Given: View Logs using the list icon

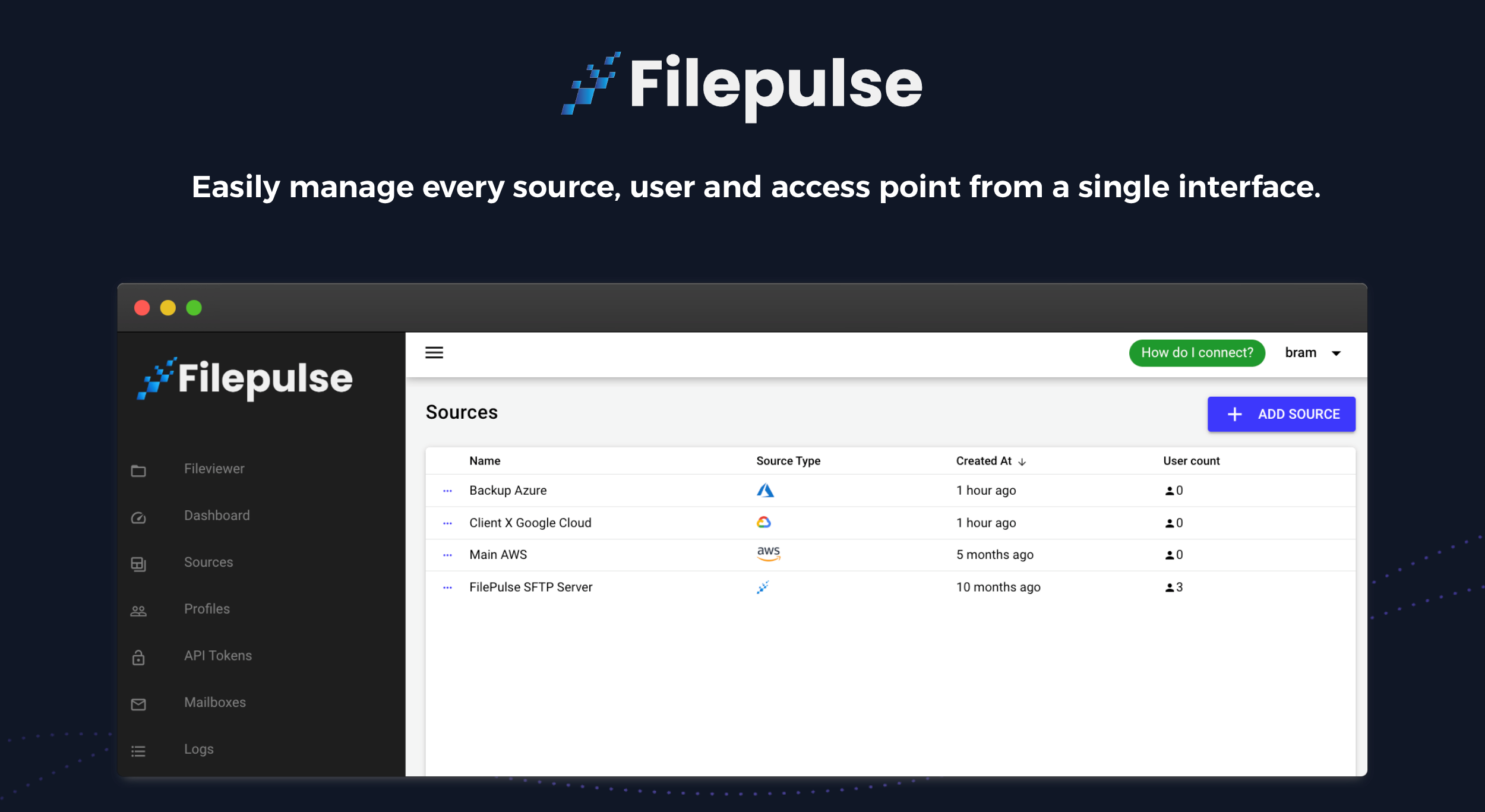Looking at the screenshot, I should [x=138, y=750].
